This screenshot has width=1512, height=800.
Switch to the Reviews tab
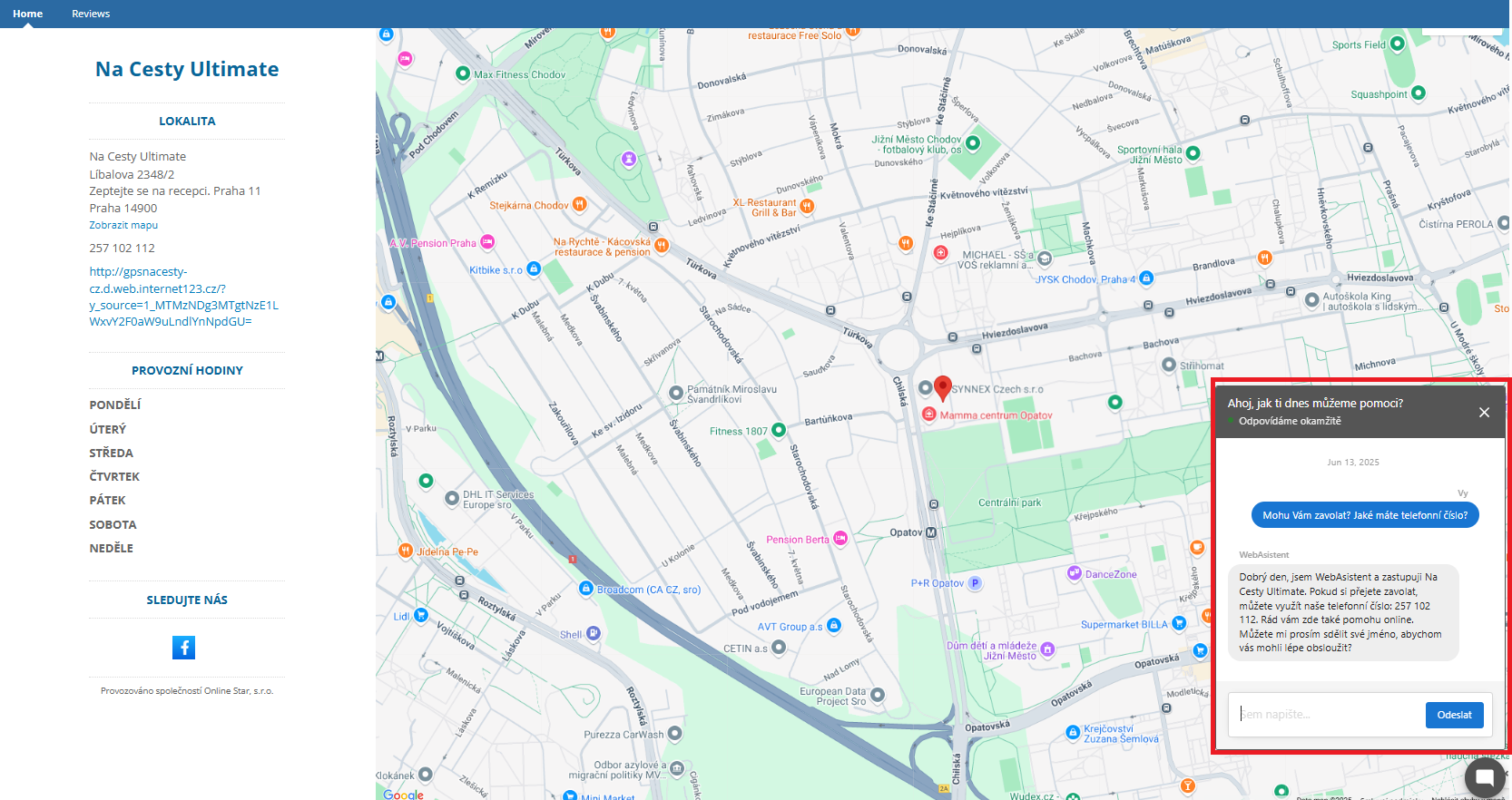[x=91, y=14]
